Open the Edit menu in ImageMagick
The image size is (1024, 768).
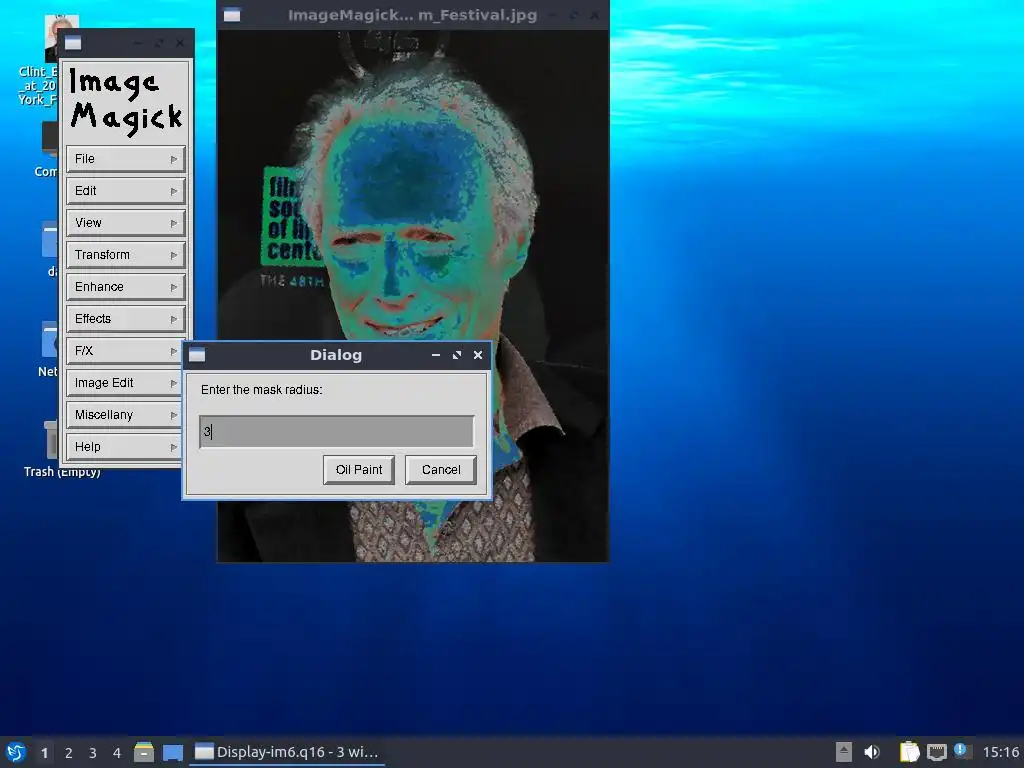(x=125, y=191)
